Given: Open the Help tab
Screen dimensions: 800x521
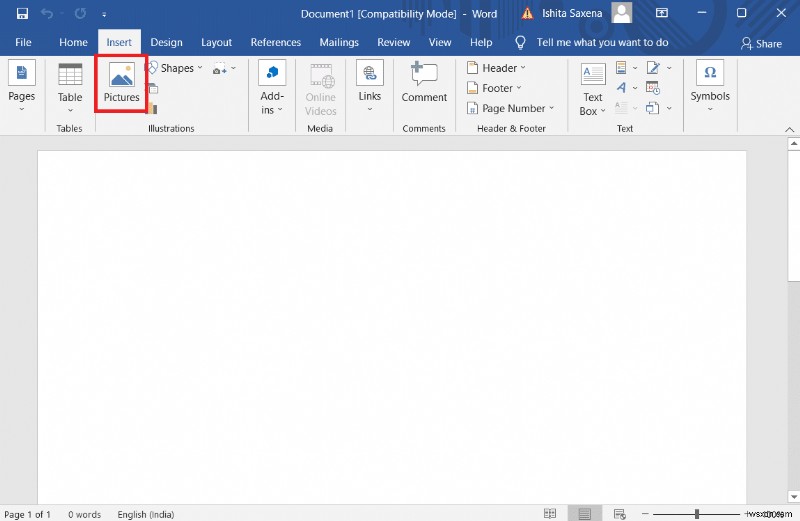Looking at the screenshot, I should tap(481, 42).
